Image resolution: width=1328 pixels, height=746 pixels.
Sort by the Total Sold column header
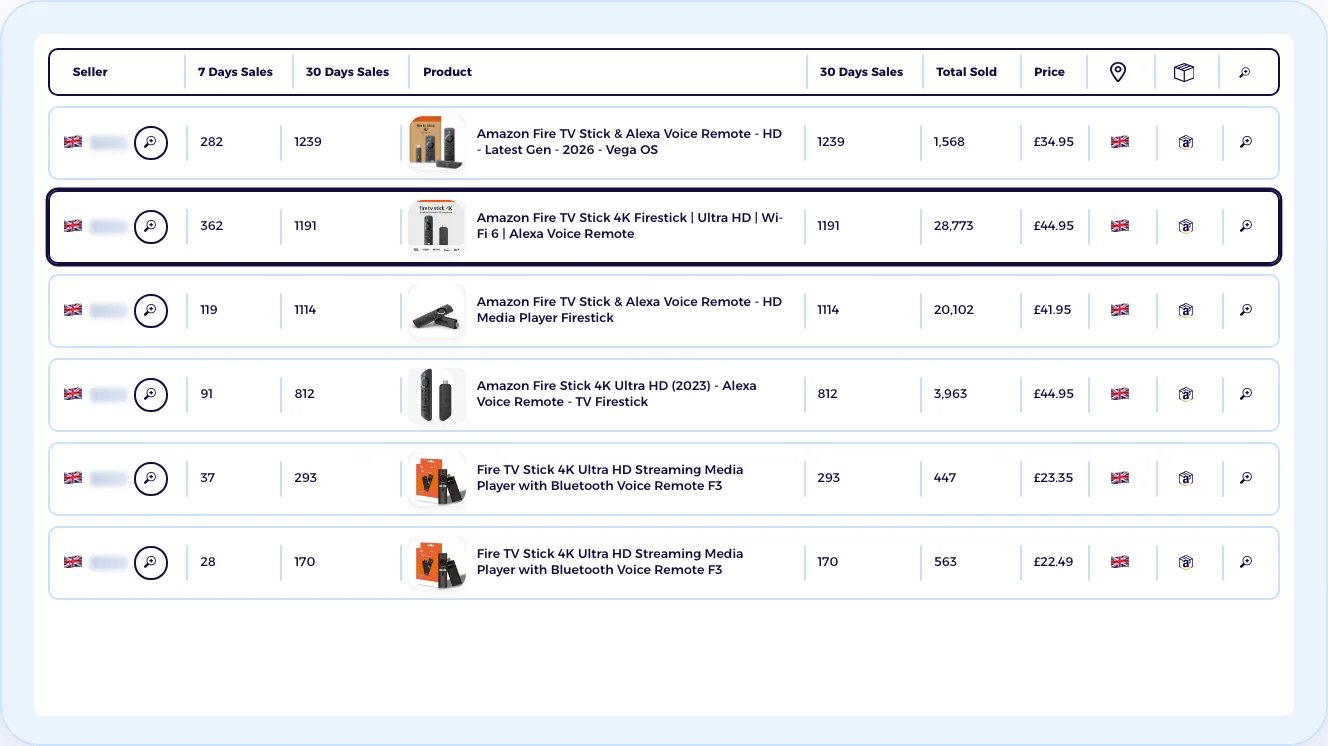966,72
